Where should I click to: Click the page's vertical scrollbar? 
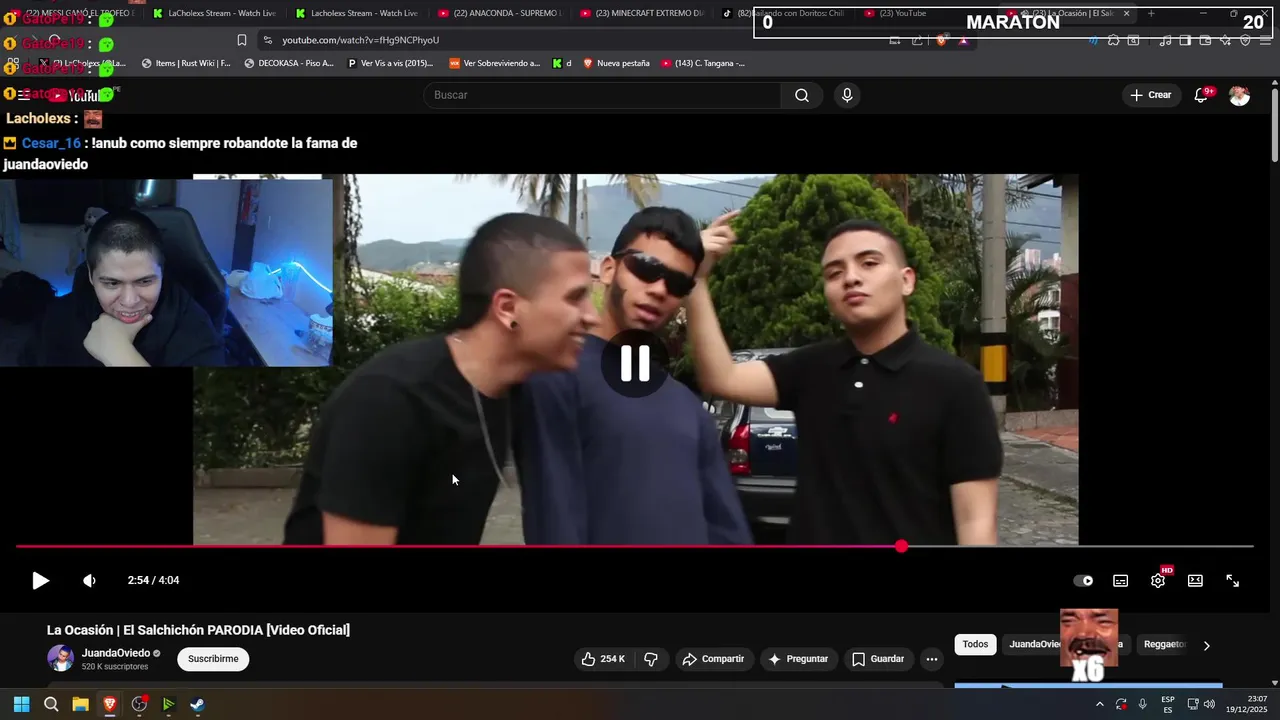[1274, 125]
